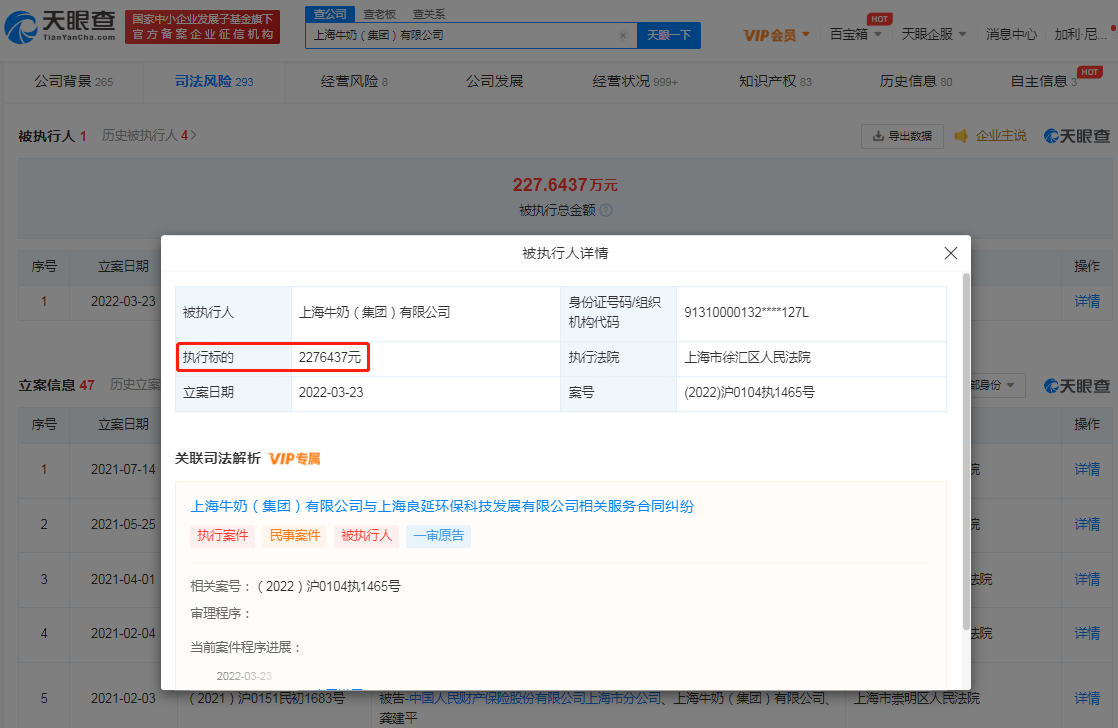Open the 司法风险 tab
The height and width of the screenshot is (728, 1118).
click(x=214, y=81)
